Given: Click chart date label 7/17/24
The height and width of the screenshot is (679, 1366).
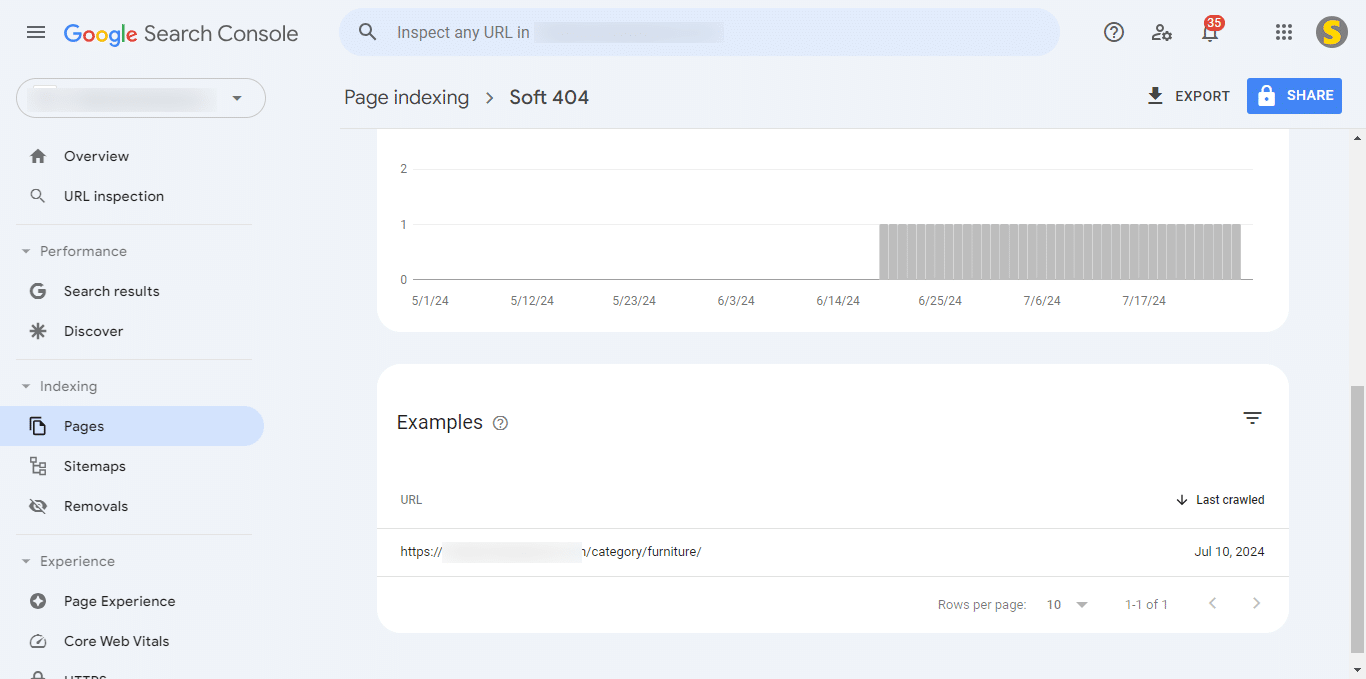Looking at the screenshot, I should 1144,301.
